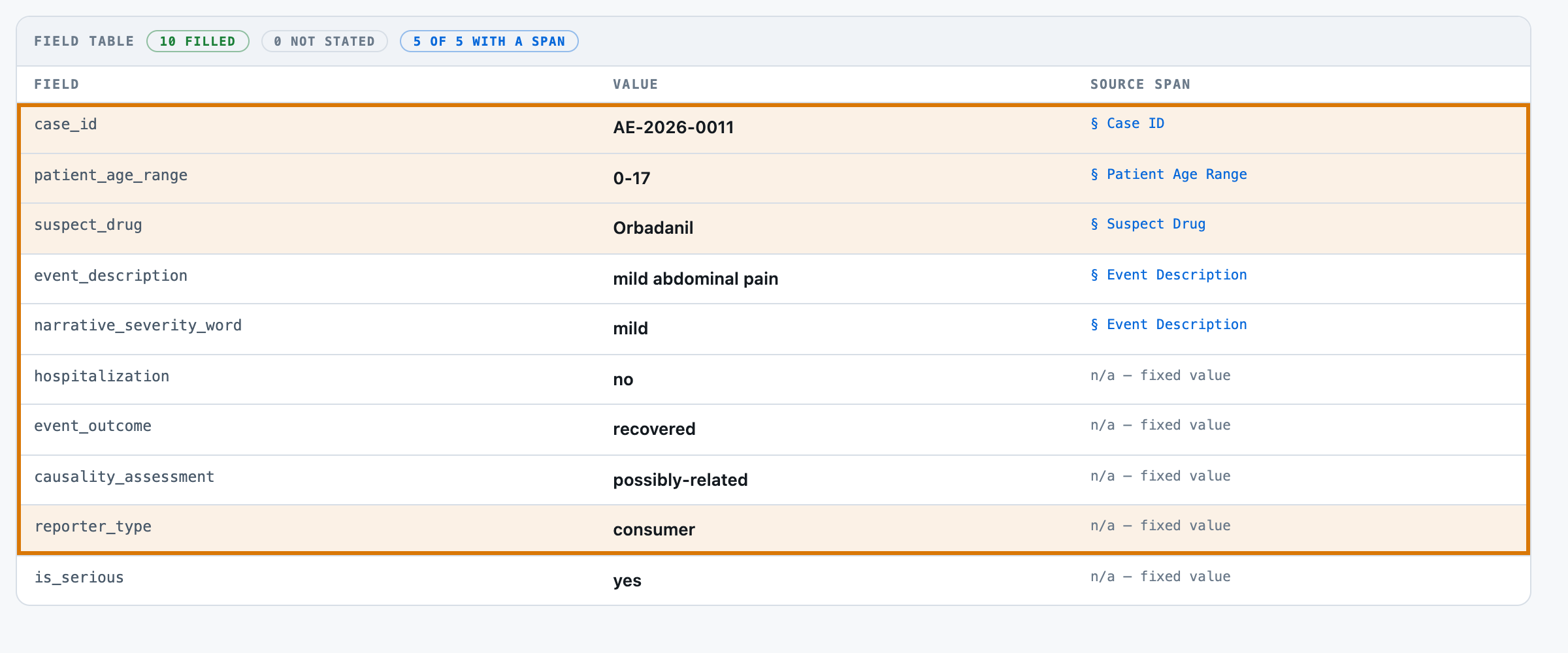
Task: Select the case_id field row
Action: pyautogui.click(x=774, y=129)
